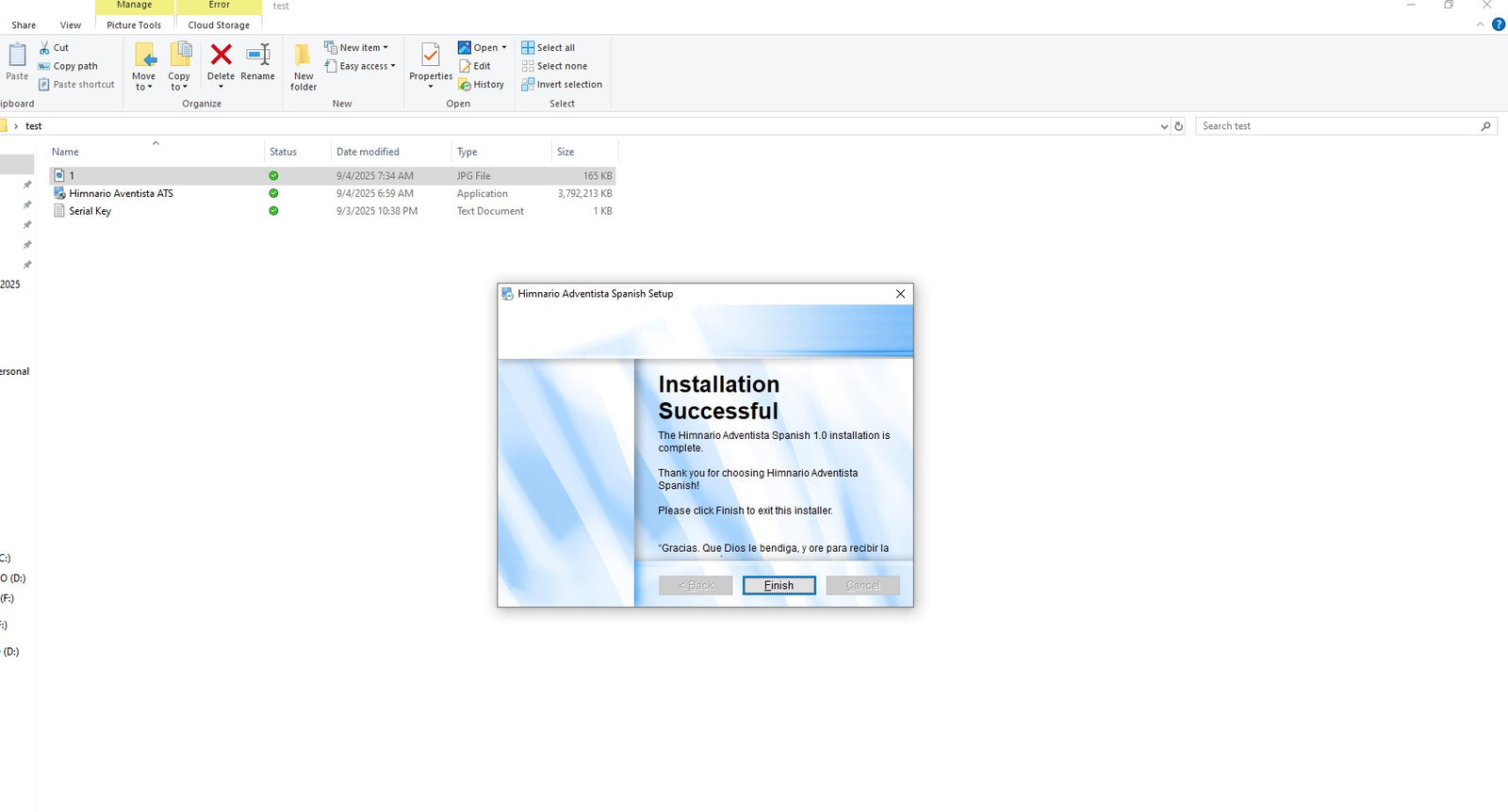
Task: Create a New folder via ribbon icon
Action: pyautogui.click(x=303, y=56)
